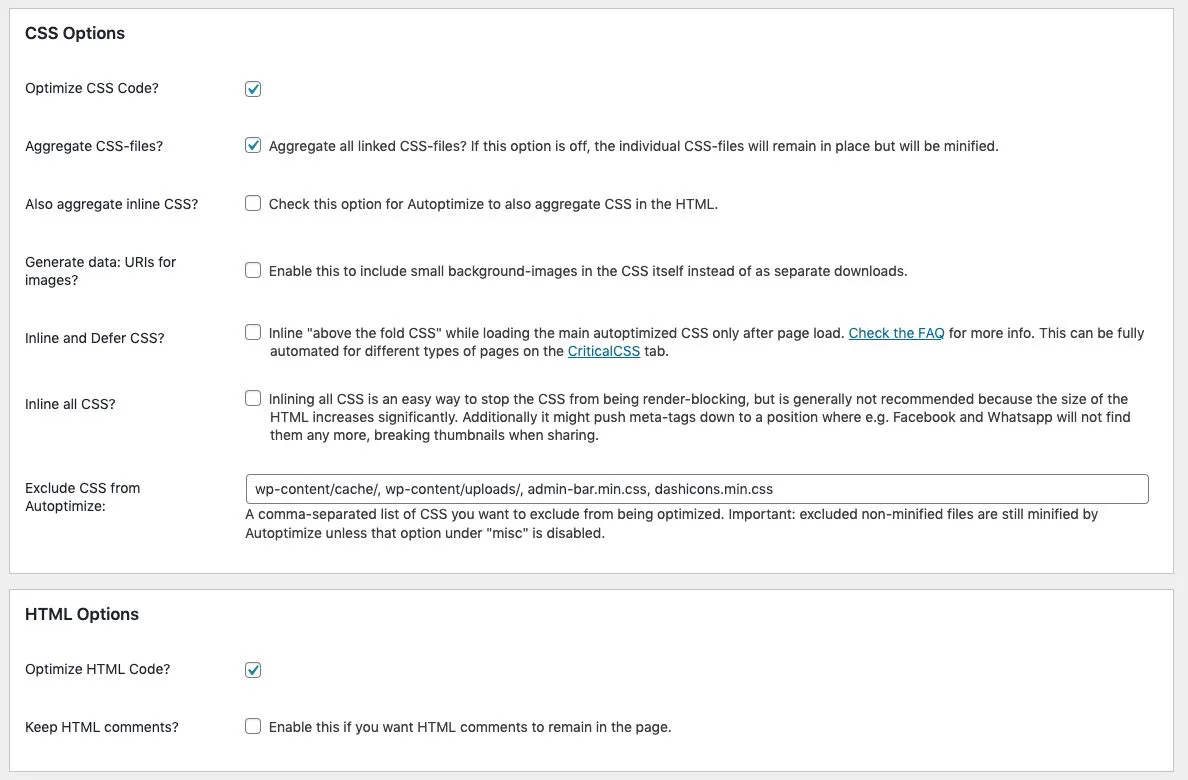Viewport: 1188px width, 780px height.
Task: Uncheck the Optimize CSS Code checkbox
Action: 253,89
